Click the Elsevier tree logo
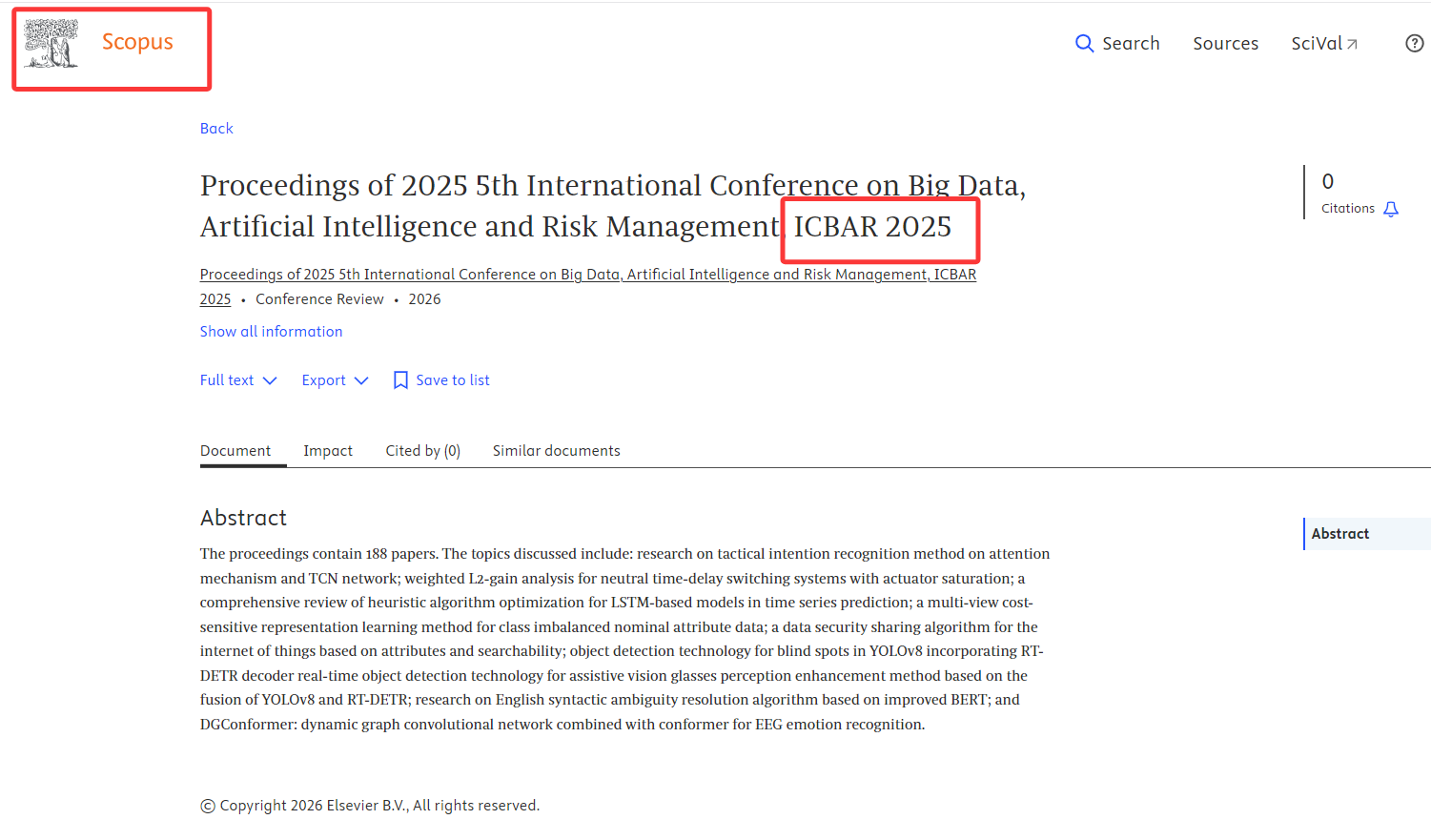Image resolution: width=1431 pixels, height=840 pixels. [51, 44]
